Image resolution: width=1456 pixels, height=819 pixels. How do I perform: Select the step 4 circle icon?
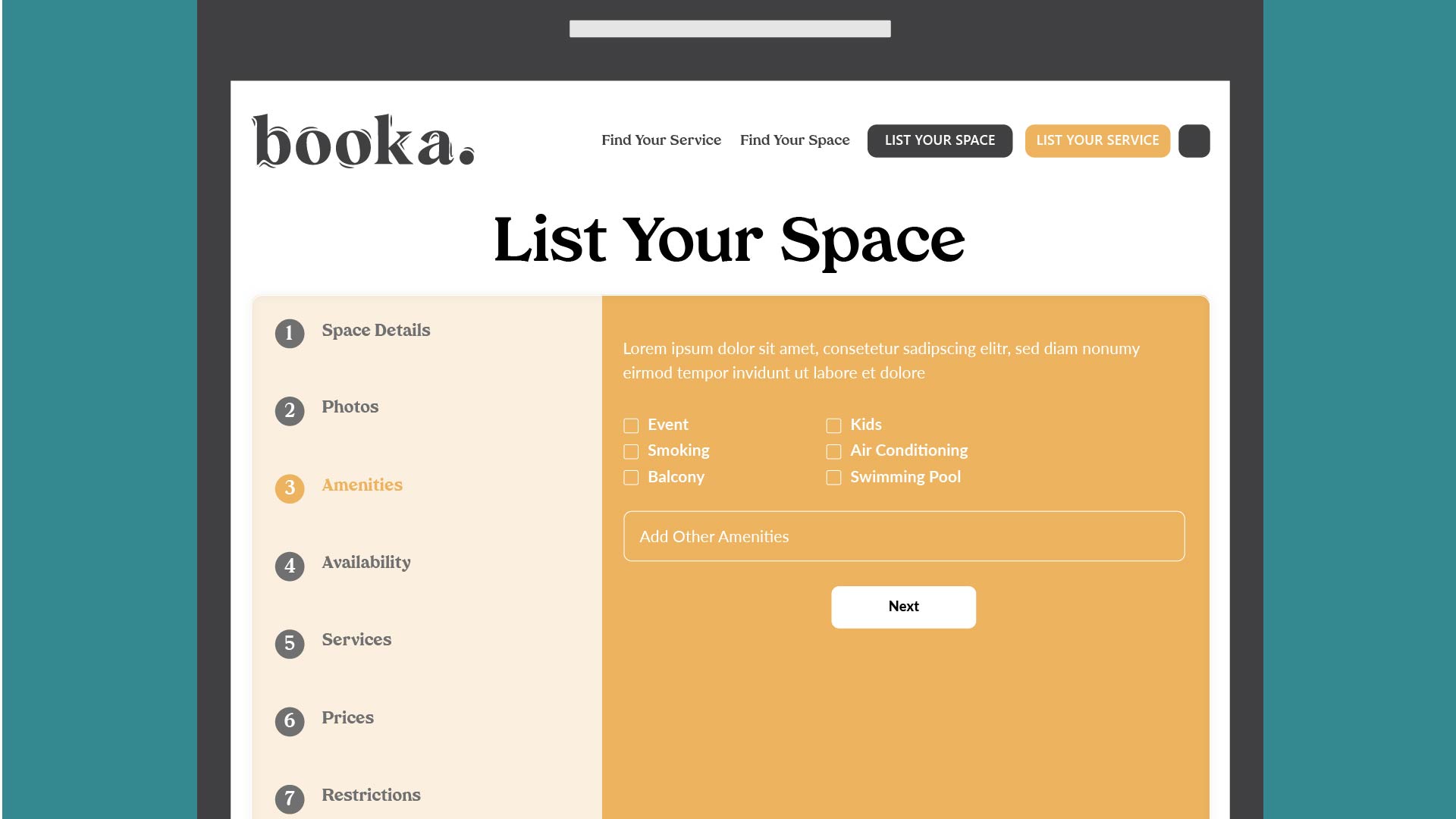point(290,566)
